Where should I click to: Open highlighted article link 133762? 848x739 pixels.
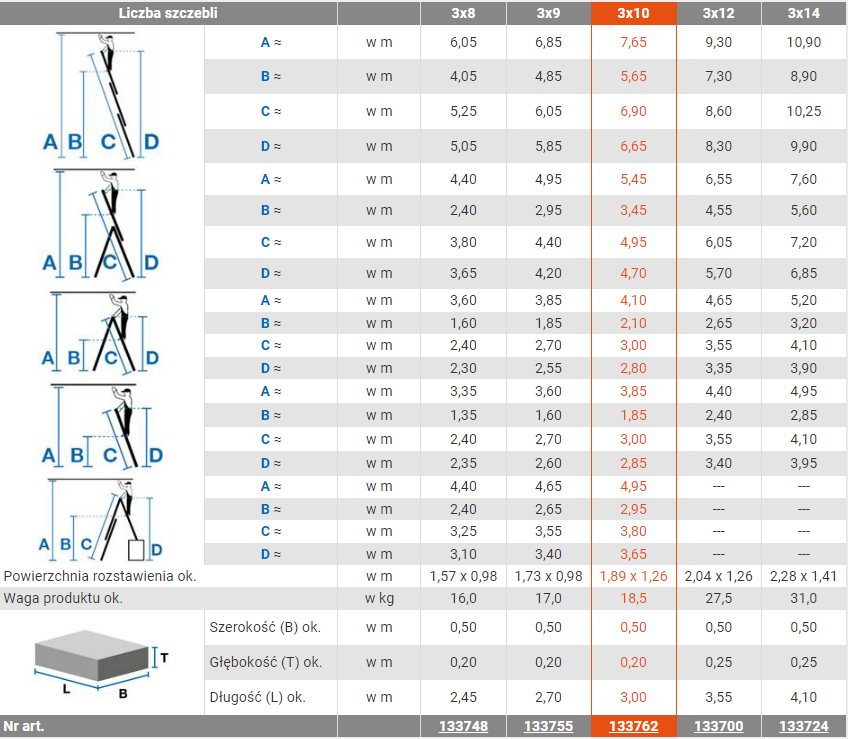(634, 727)
